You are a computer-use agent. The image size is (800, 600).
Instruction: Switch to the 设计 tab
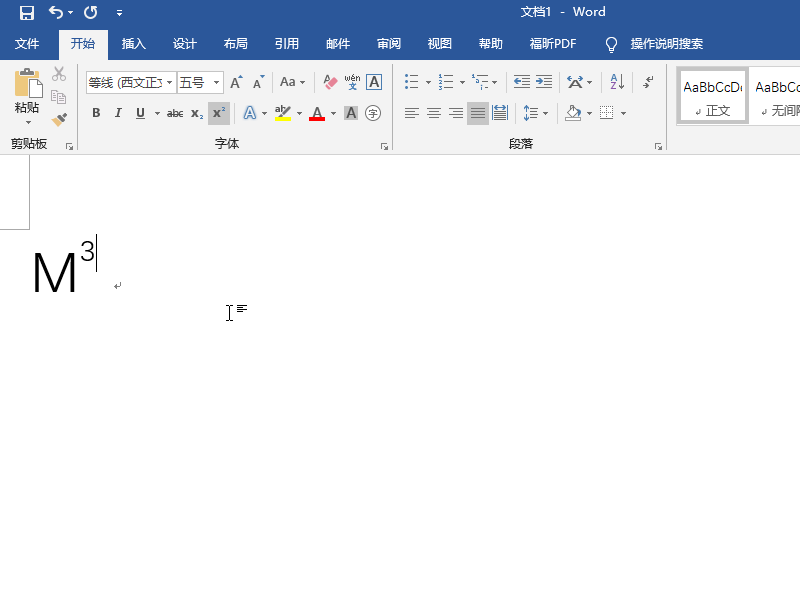[x=185, y=44]
